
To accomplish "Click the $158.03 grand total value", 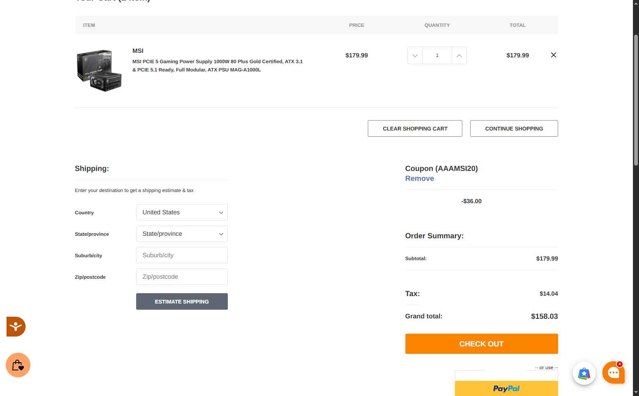I will [544, 316].
